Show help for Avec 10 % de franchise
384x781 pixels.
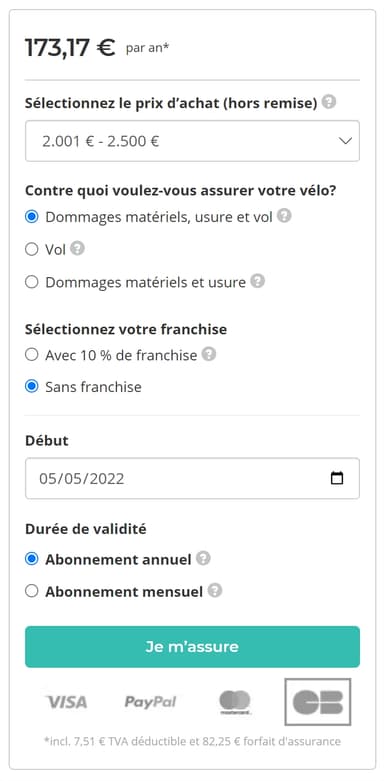tap(209, 354)
